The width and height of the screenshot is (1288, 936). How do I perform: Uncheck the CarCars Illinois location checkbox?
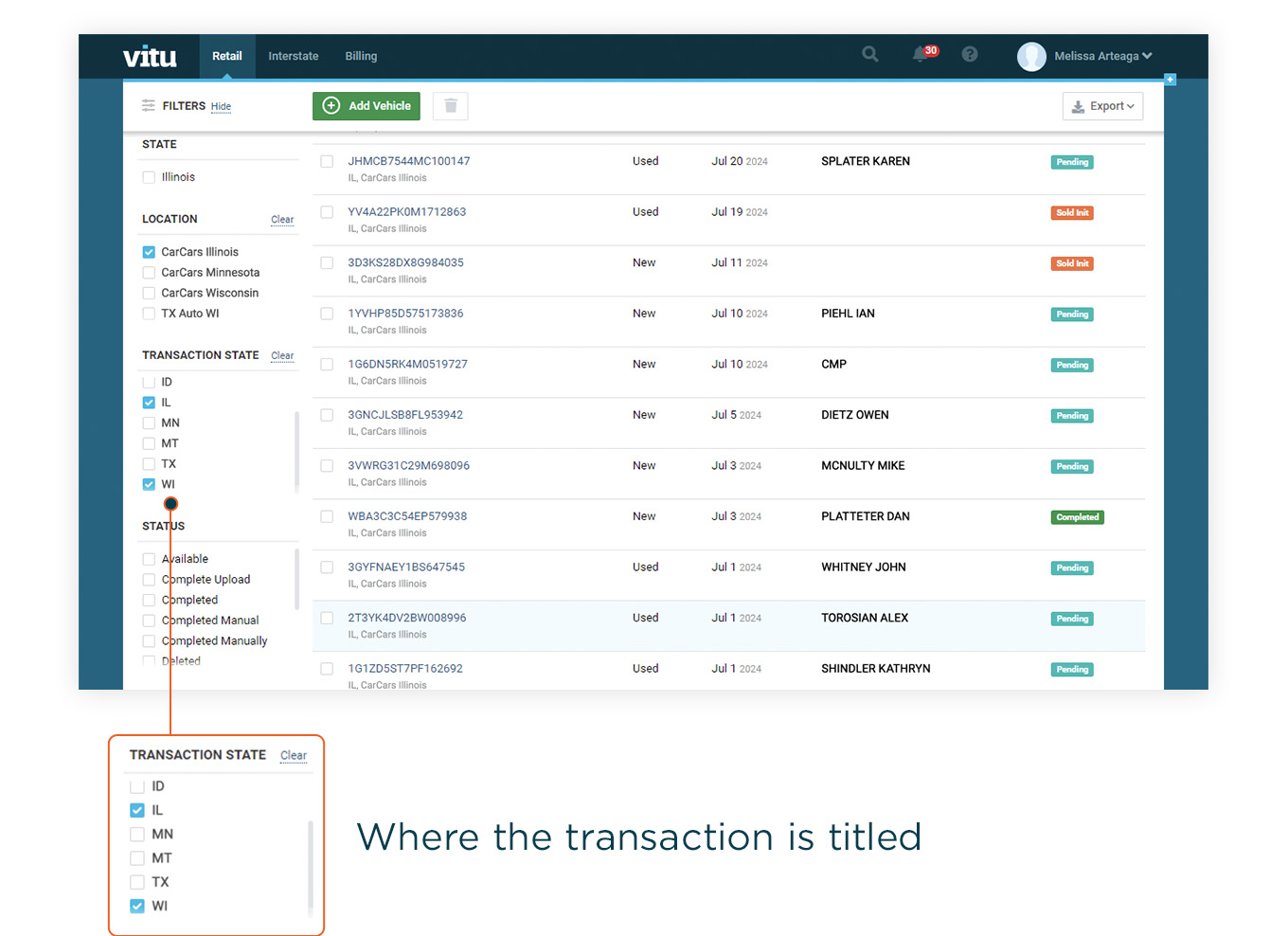[149, 252]
